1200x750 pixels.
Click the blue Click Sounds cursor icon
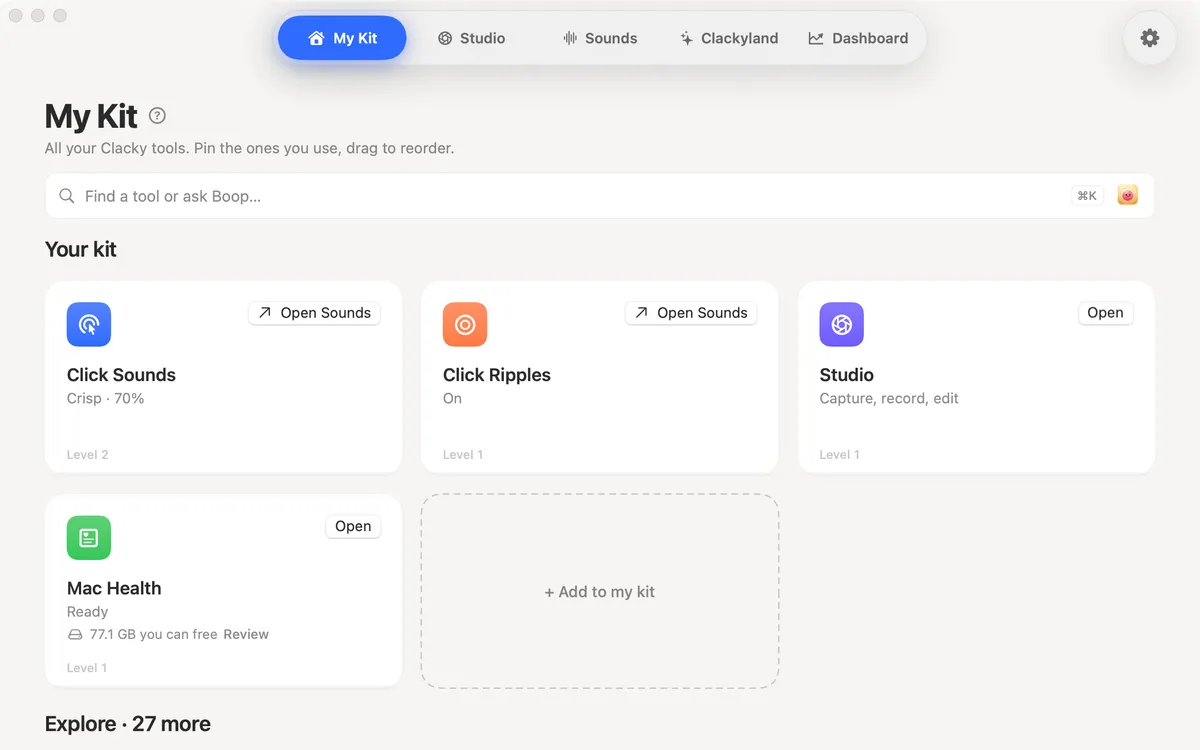(x=89, y=324)
